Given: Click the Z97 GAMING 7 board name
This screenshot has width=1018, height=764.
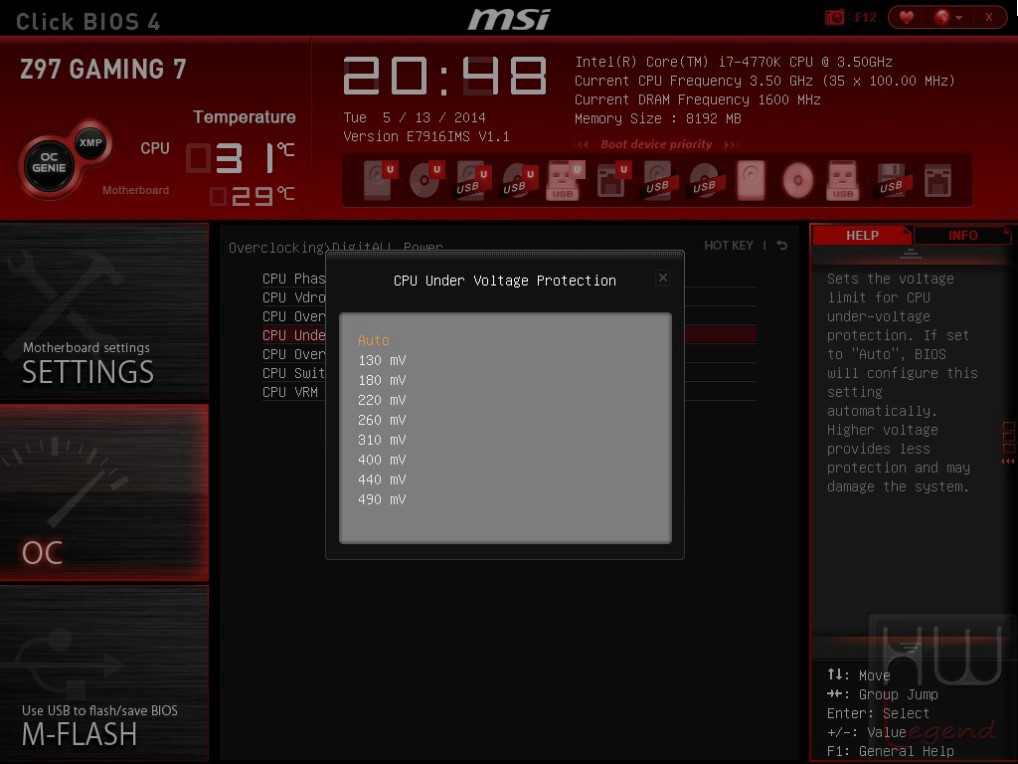Looking at the screenshot, I should pyautogui.click(x=103, y=69).
